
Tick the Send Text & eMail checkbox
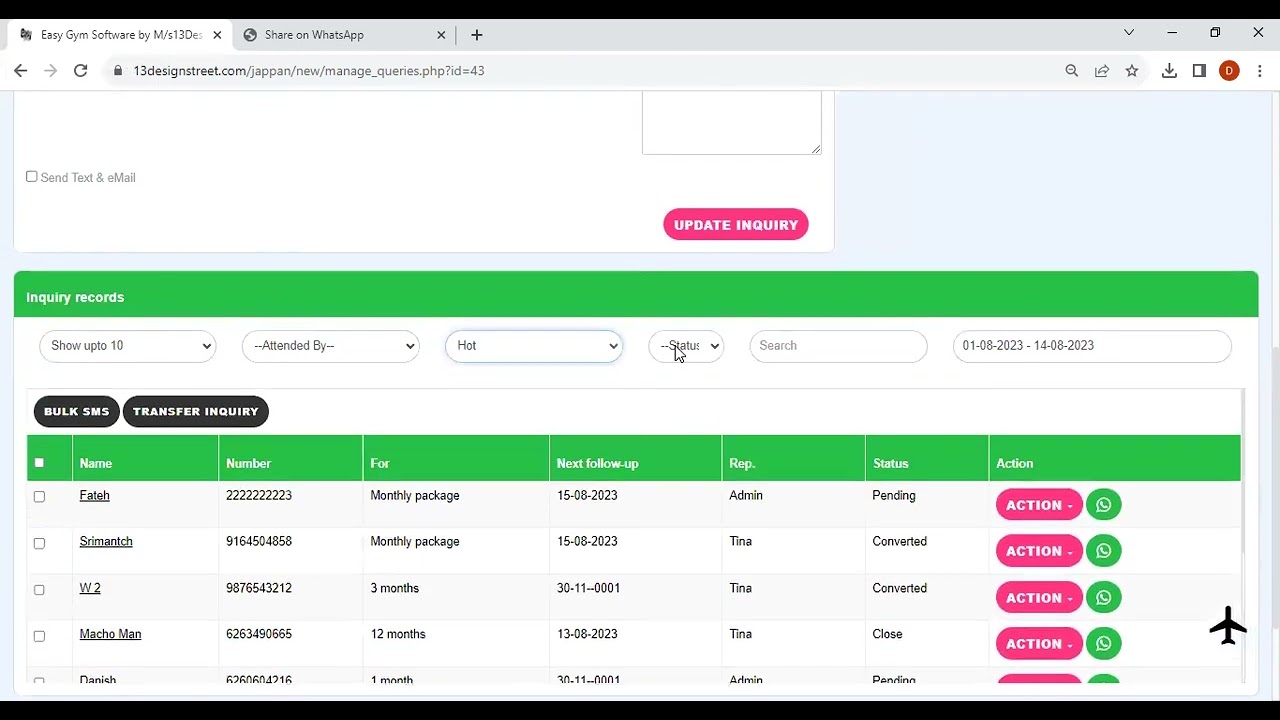(32, 177)
